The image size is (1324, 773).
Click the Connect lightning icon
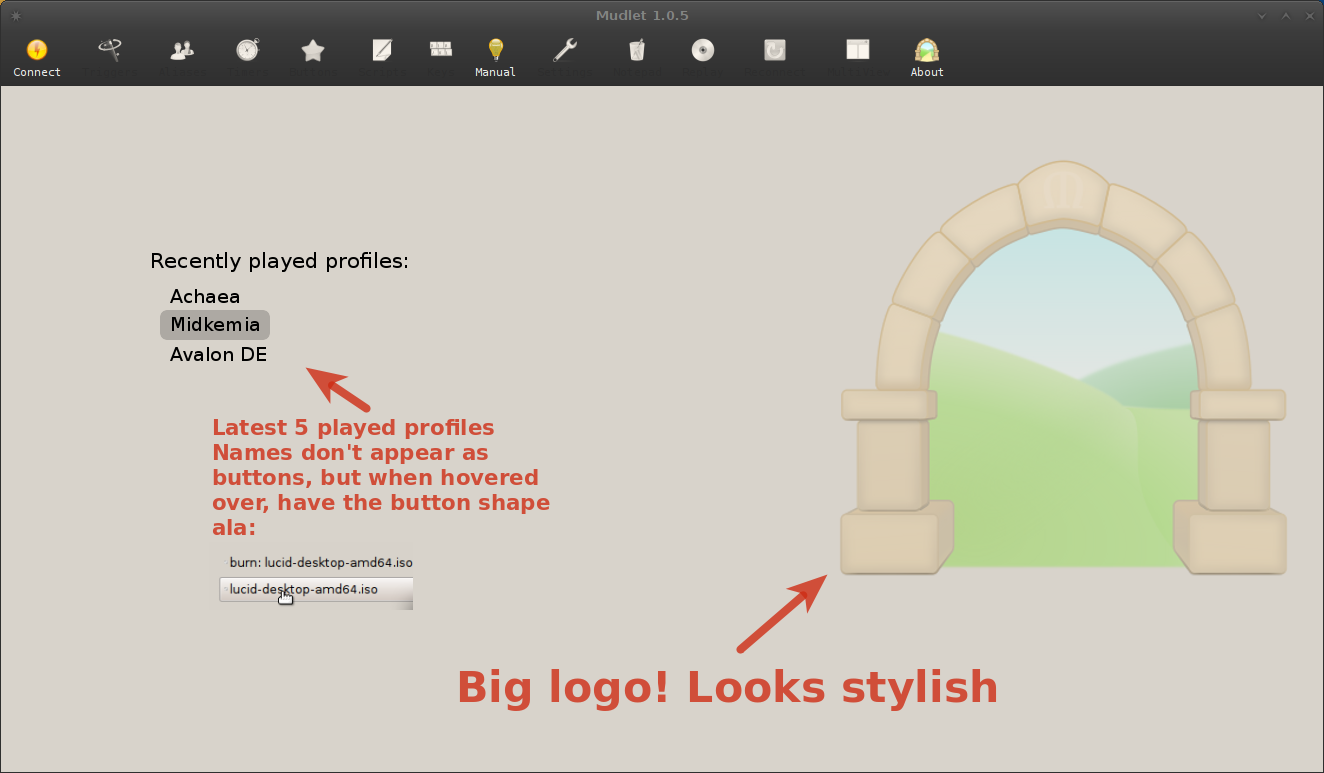coord(37,50)
